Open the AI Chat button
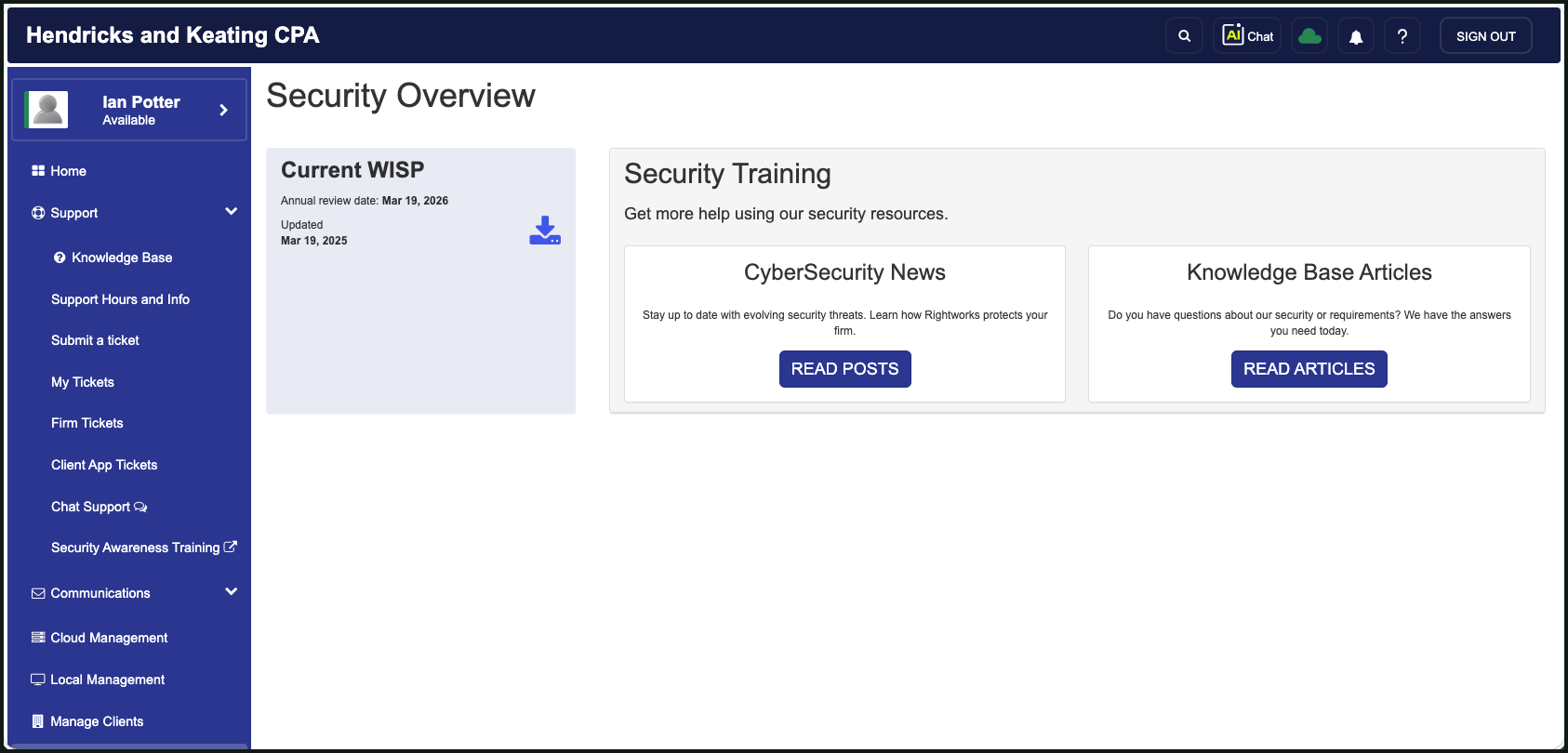This screenshot has width=1568, height=753. click(1247, 36)
